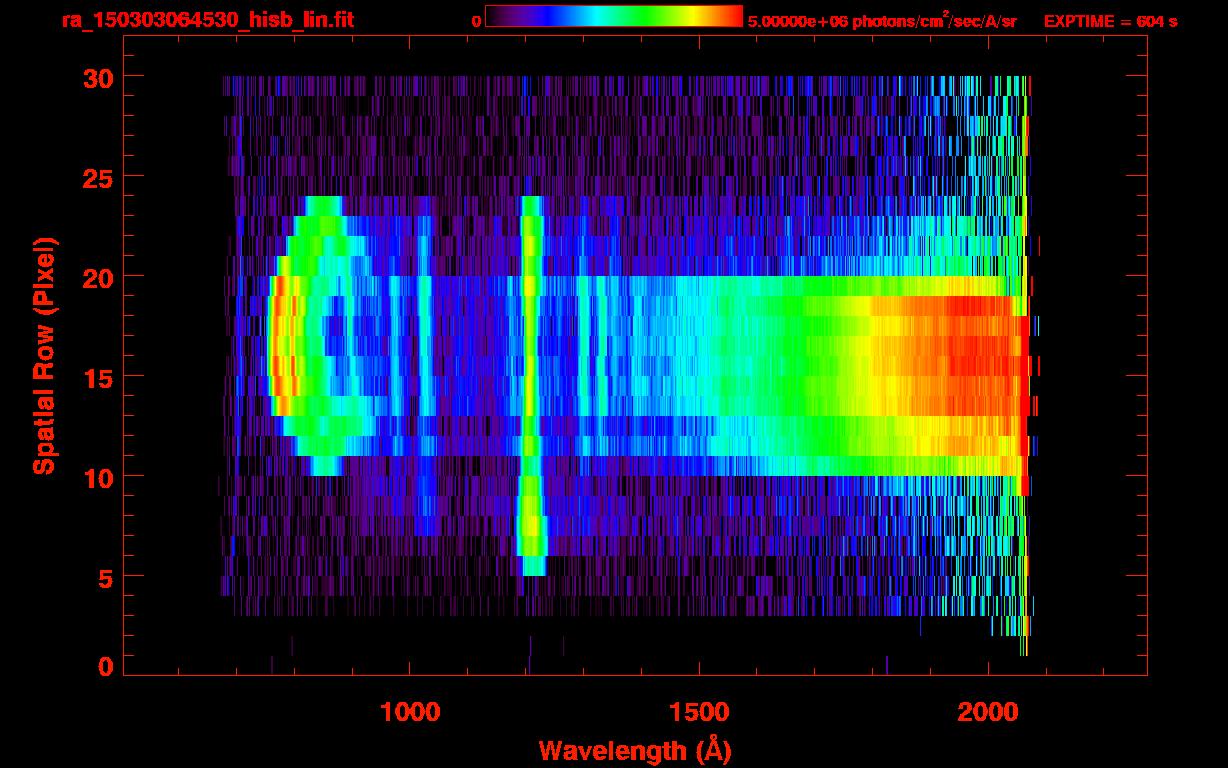Click the EXPTIME = 604 s label

1110,21
